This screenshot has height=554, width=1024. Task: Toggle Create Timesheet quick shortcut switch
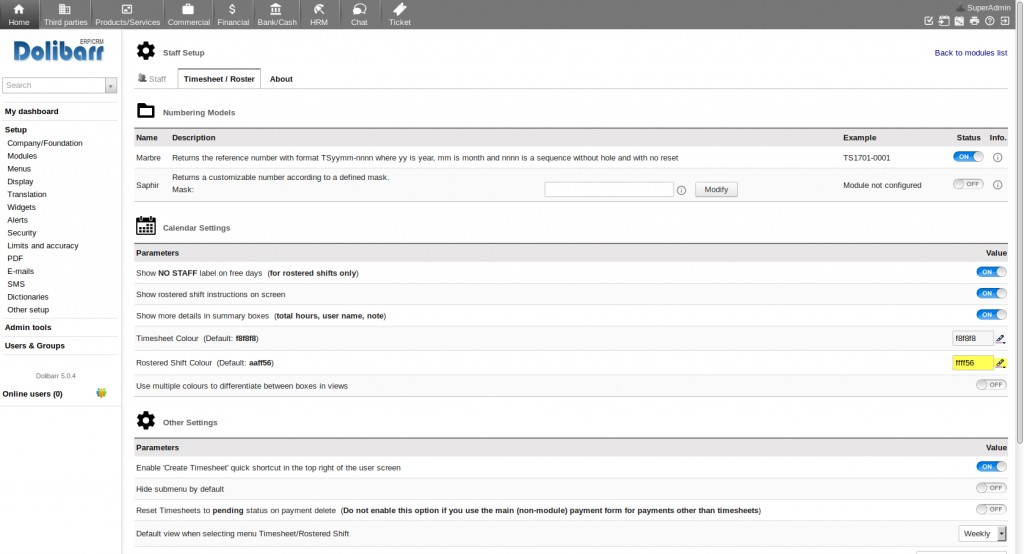click(x=991, y=466)
